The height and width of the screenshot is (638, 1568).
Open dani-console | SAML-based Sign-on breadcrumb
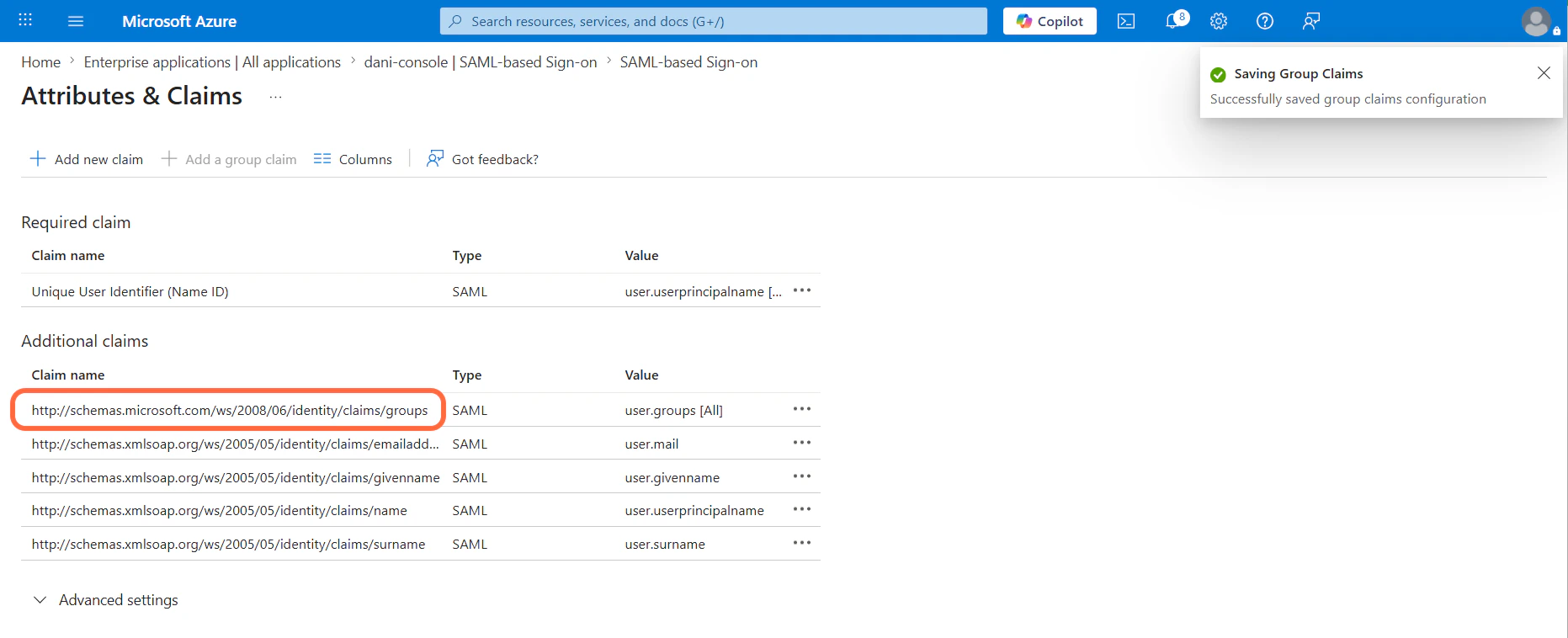click(481, 62)
